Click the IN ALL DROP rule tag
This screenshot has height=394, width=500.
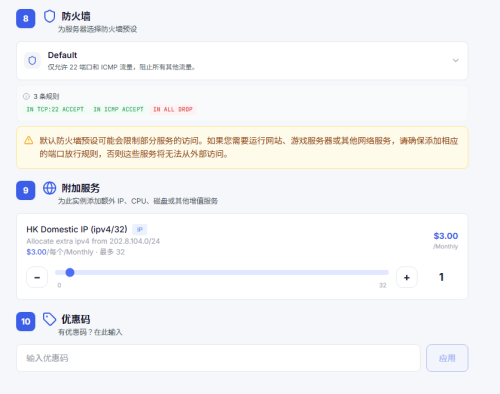click(173, 109)
